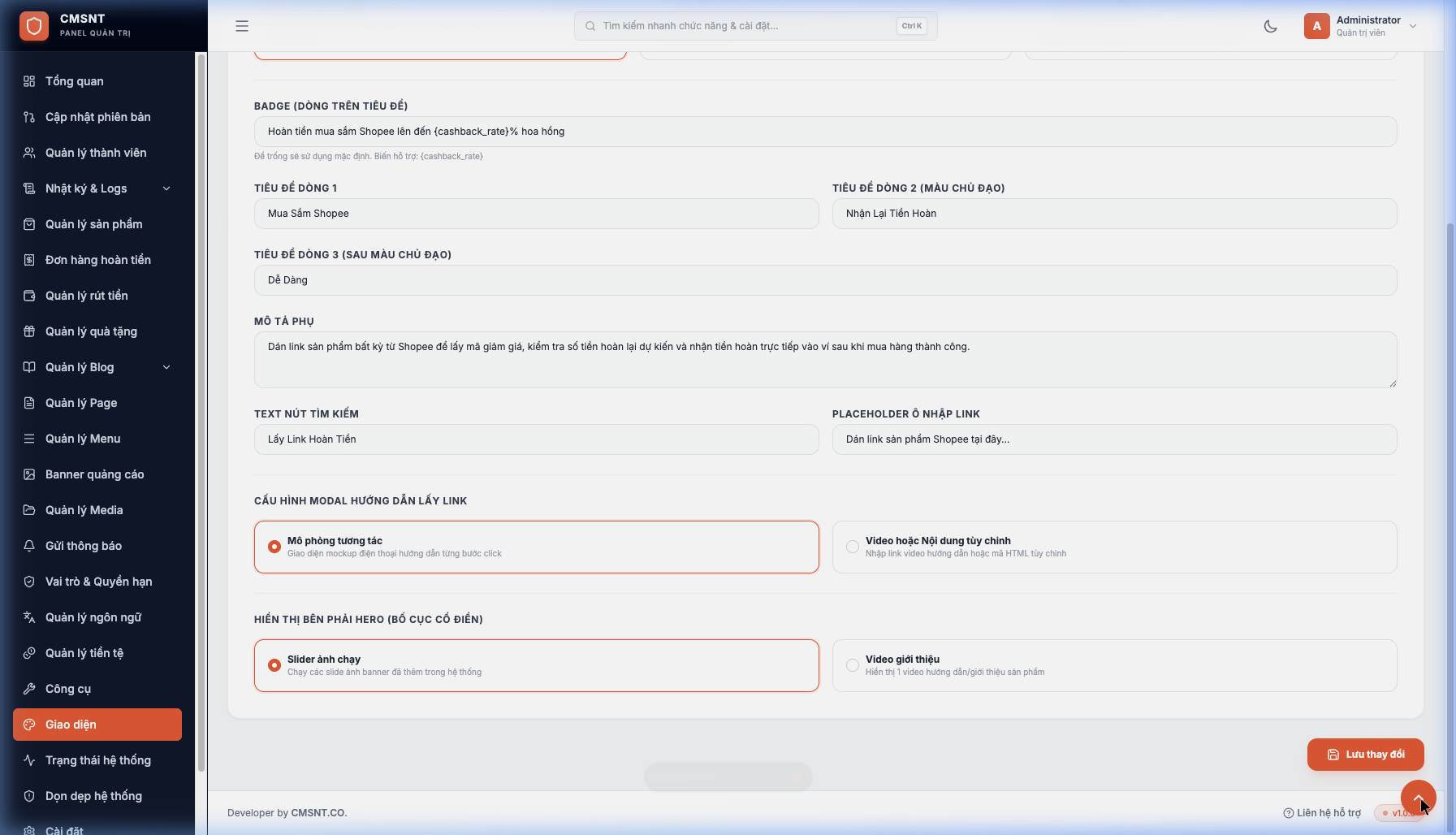Click the Quản lý ngôn ngữ translate icon
This screenshot has width=1456, height=835.
point(29,617)
